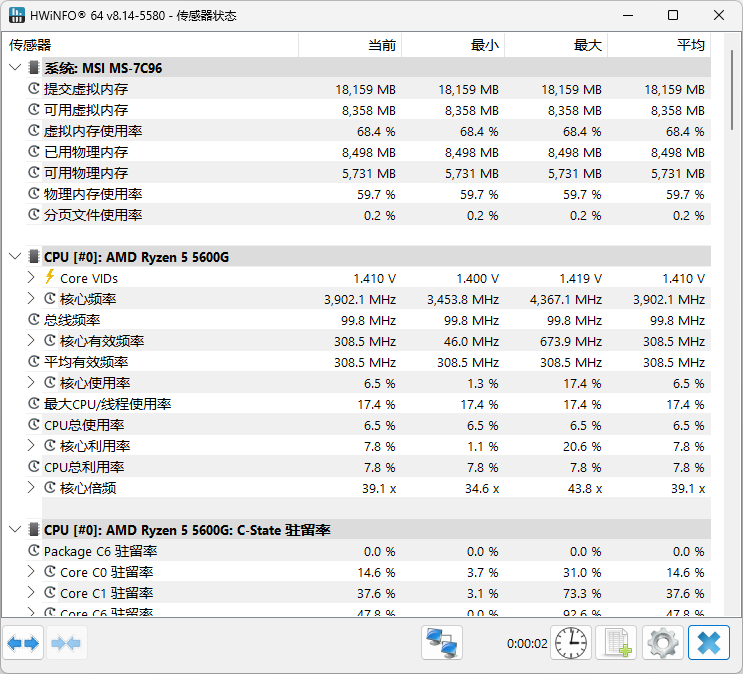Collapse the 系统: MSI MS-7C96 group
Image resolution: width=743 pixels, height=674 pixels.
[x=15, y=67]
